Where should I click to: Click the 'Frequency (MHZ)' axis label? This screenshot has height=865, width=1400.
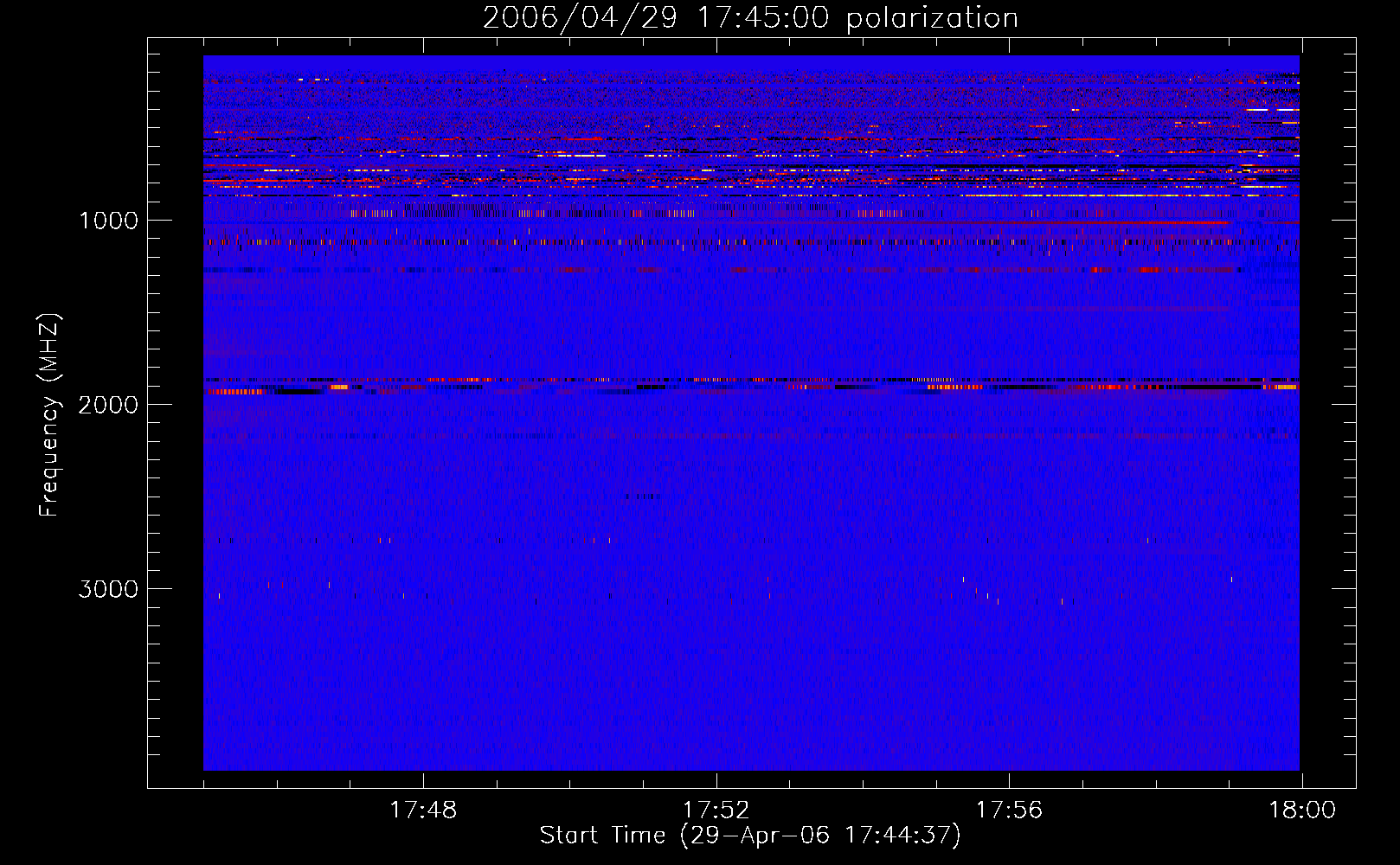[x=49, y=415]
